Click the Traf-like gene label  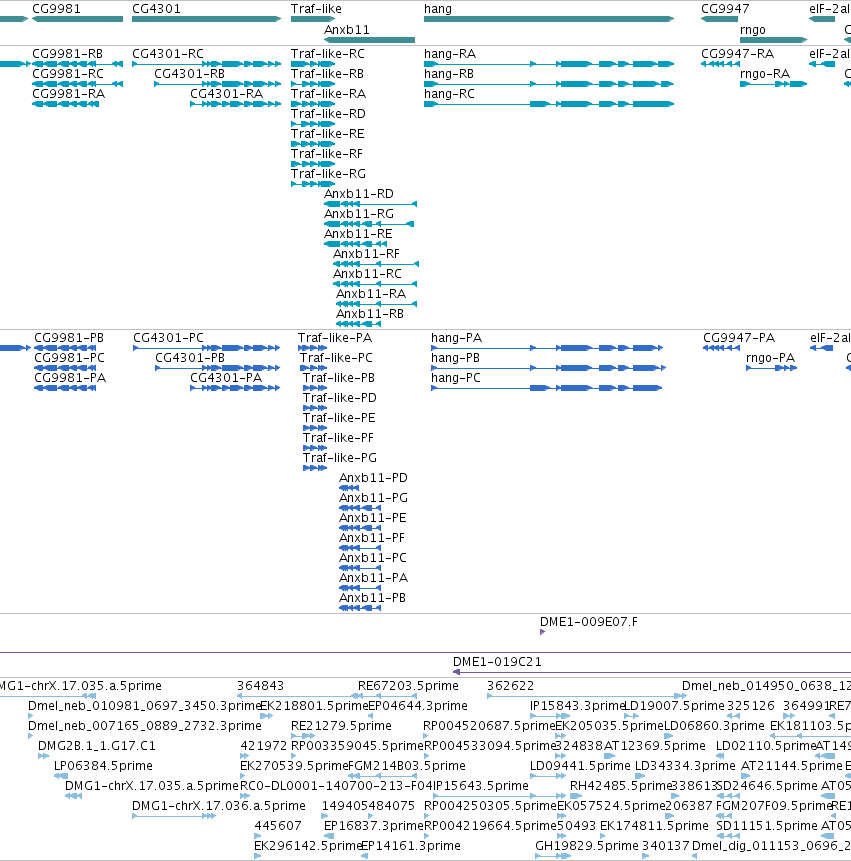[316, 9]
